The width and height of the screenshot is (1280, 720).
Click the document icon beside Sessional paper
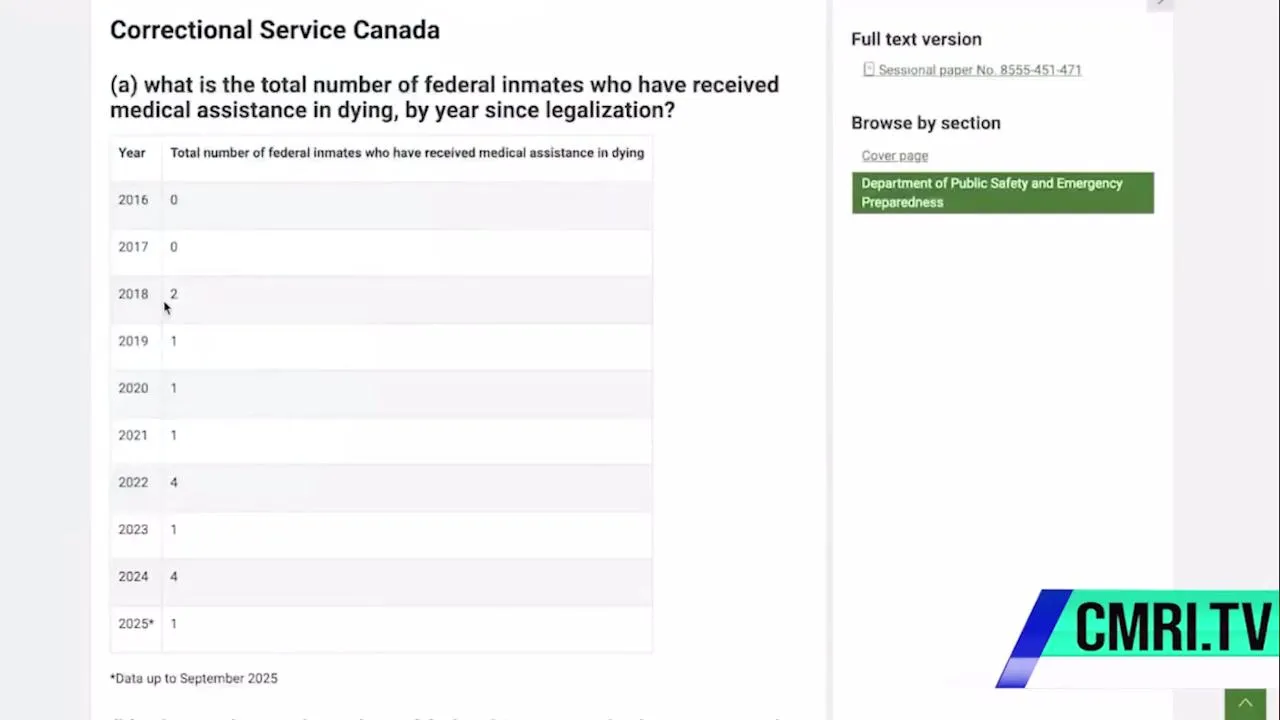[x=869, y=70]
